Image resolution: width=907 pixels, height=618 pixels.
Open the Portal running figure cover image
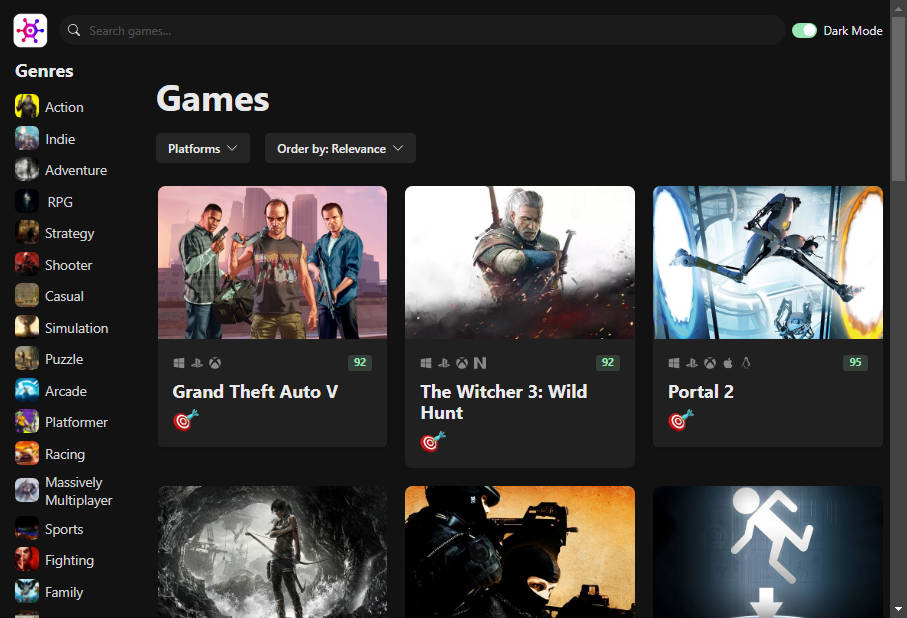coord(768,552)
